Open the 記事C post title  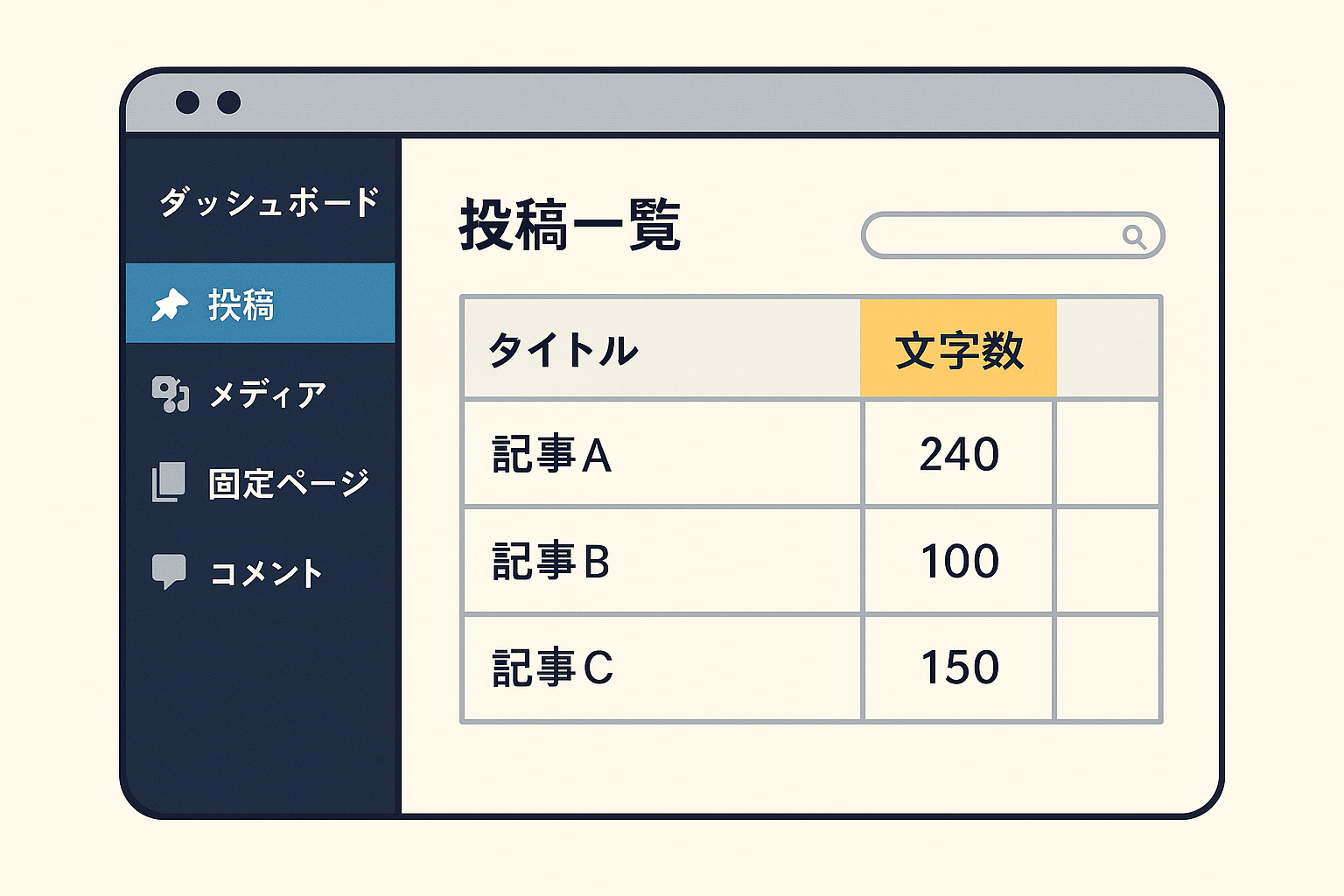pos(553,668)
